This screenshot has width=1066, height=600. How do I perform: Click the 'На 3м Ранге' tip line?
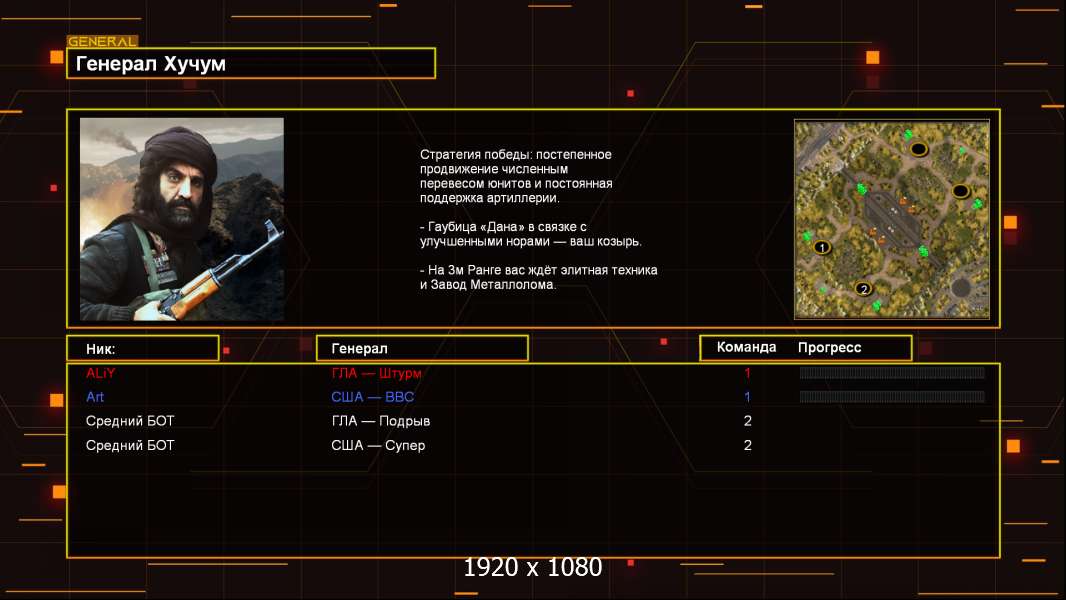coord(538,277)
